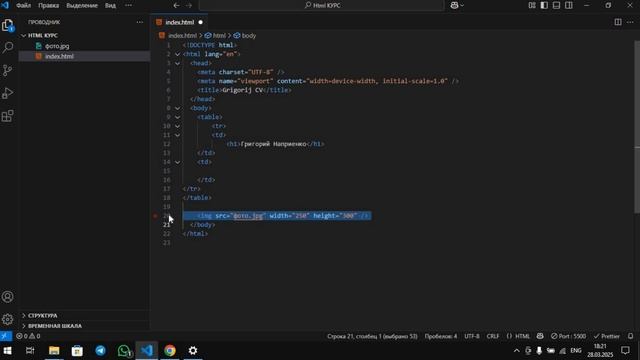Open the Файл menu
Viewport: 640px width, 360px height.
[x=23, y=5]
